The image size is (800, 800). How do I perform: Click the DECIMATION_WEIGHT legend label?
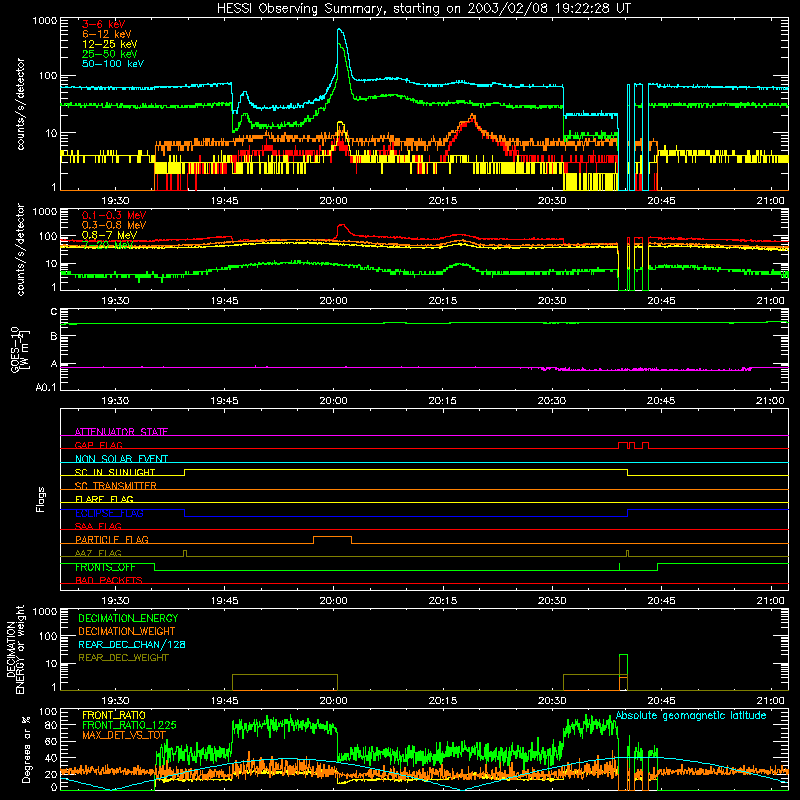coord(127,632)
